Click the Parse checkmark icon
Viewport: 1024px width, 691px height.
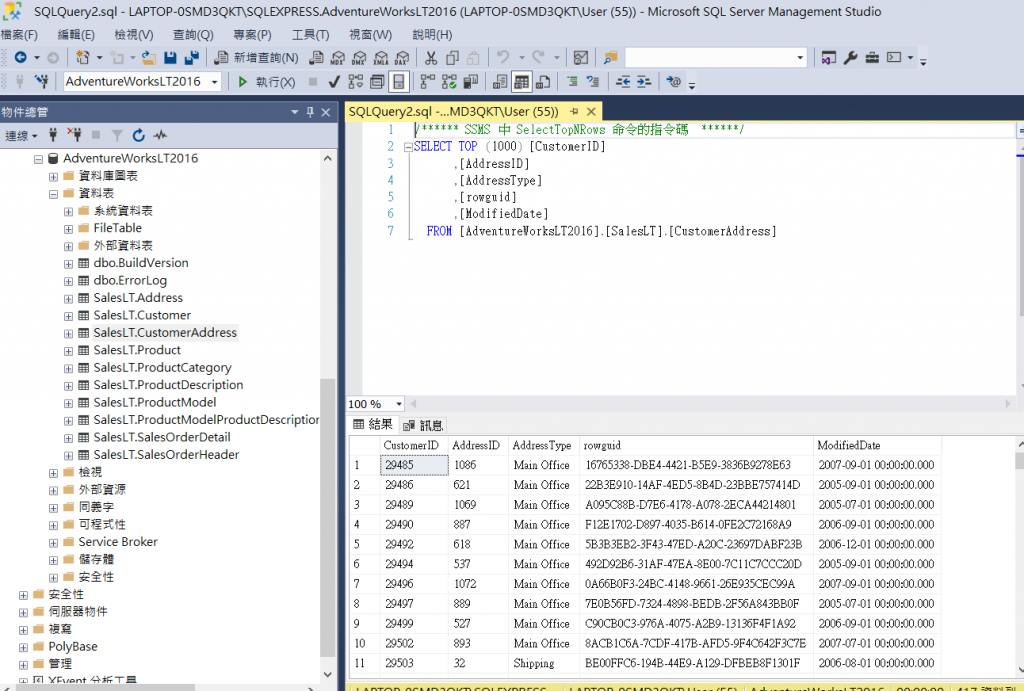334,82
